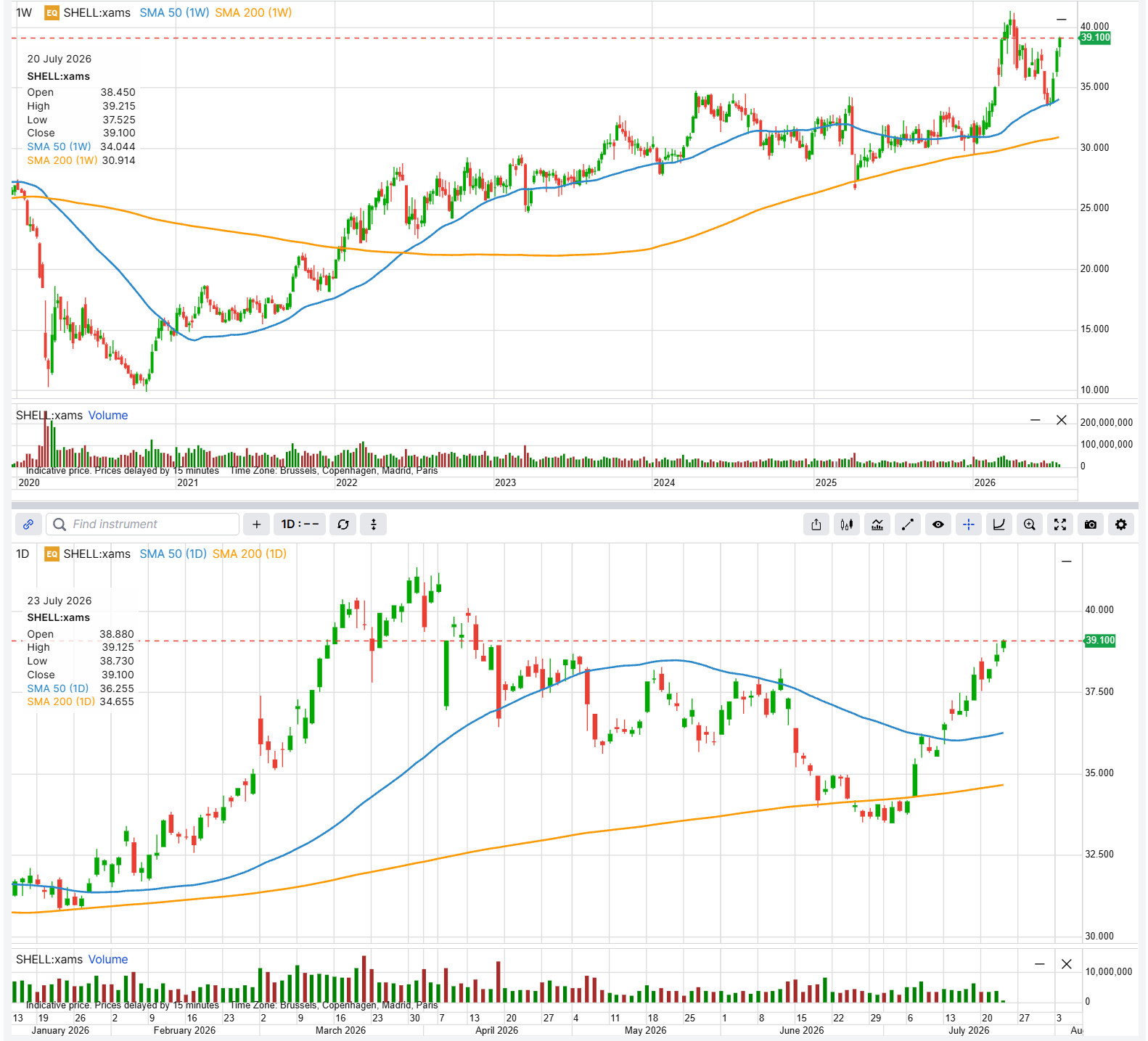
Task: Open the candlestick chart type selector
Action: point(846,524)
